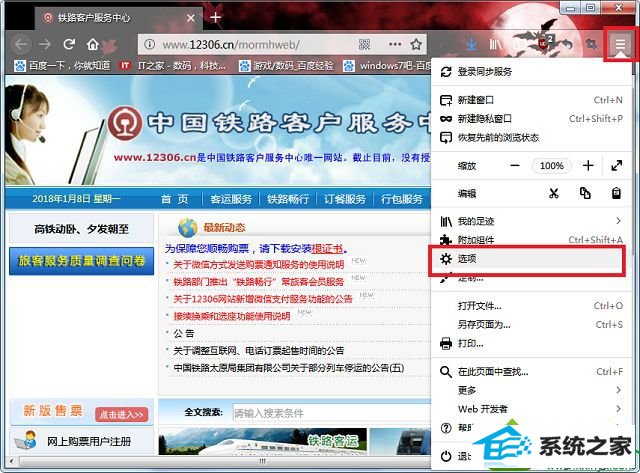Open 关于12306网站新增微信支付服务功能的公告

pos(262,299)
